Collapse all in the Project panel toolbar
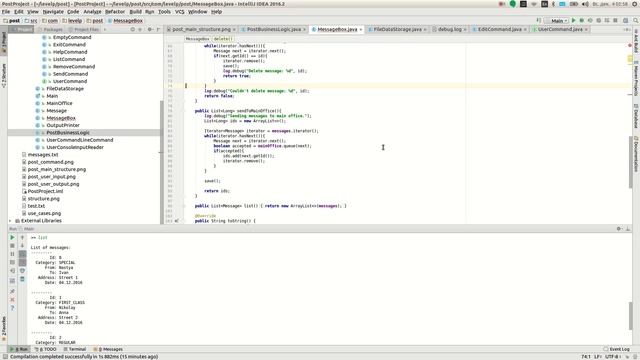This screenshot has height=360, width=640. (x=140, y=29)
